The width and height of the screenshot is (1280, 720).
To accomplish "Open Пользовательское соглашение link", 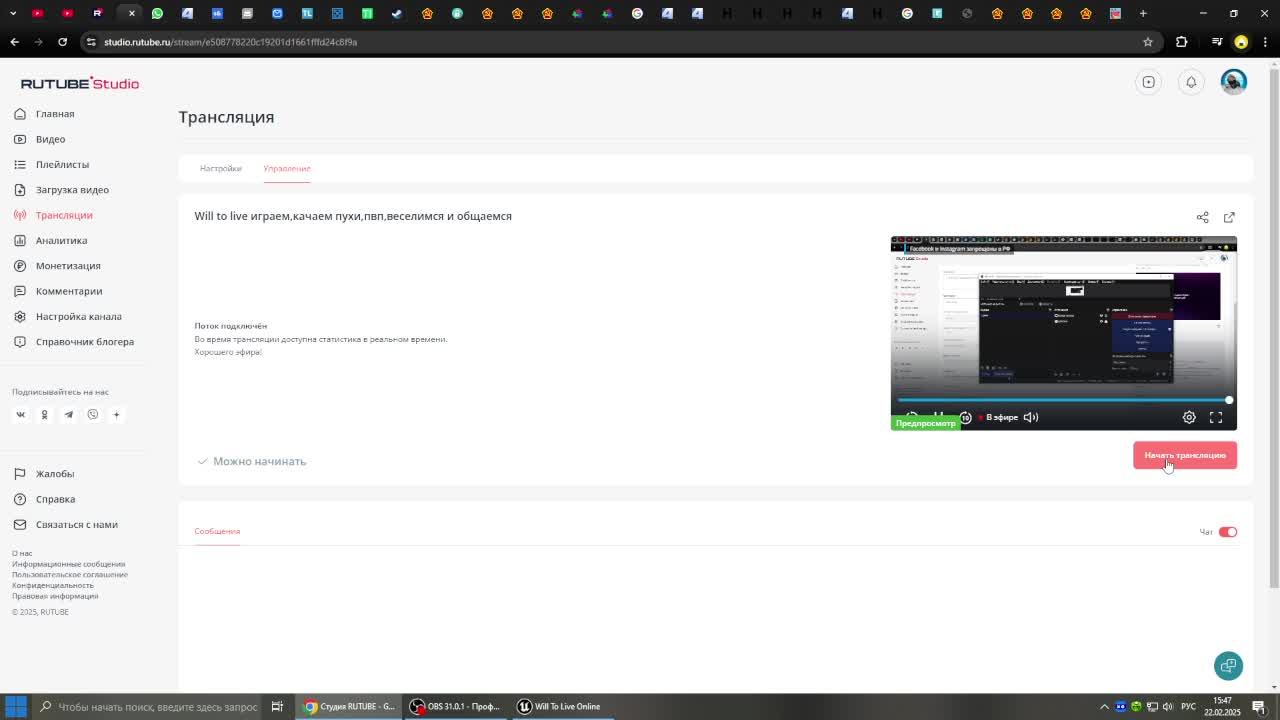I will (70, 574).
